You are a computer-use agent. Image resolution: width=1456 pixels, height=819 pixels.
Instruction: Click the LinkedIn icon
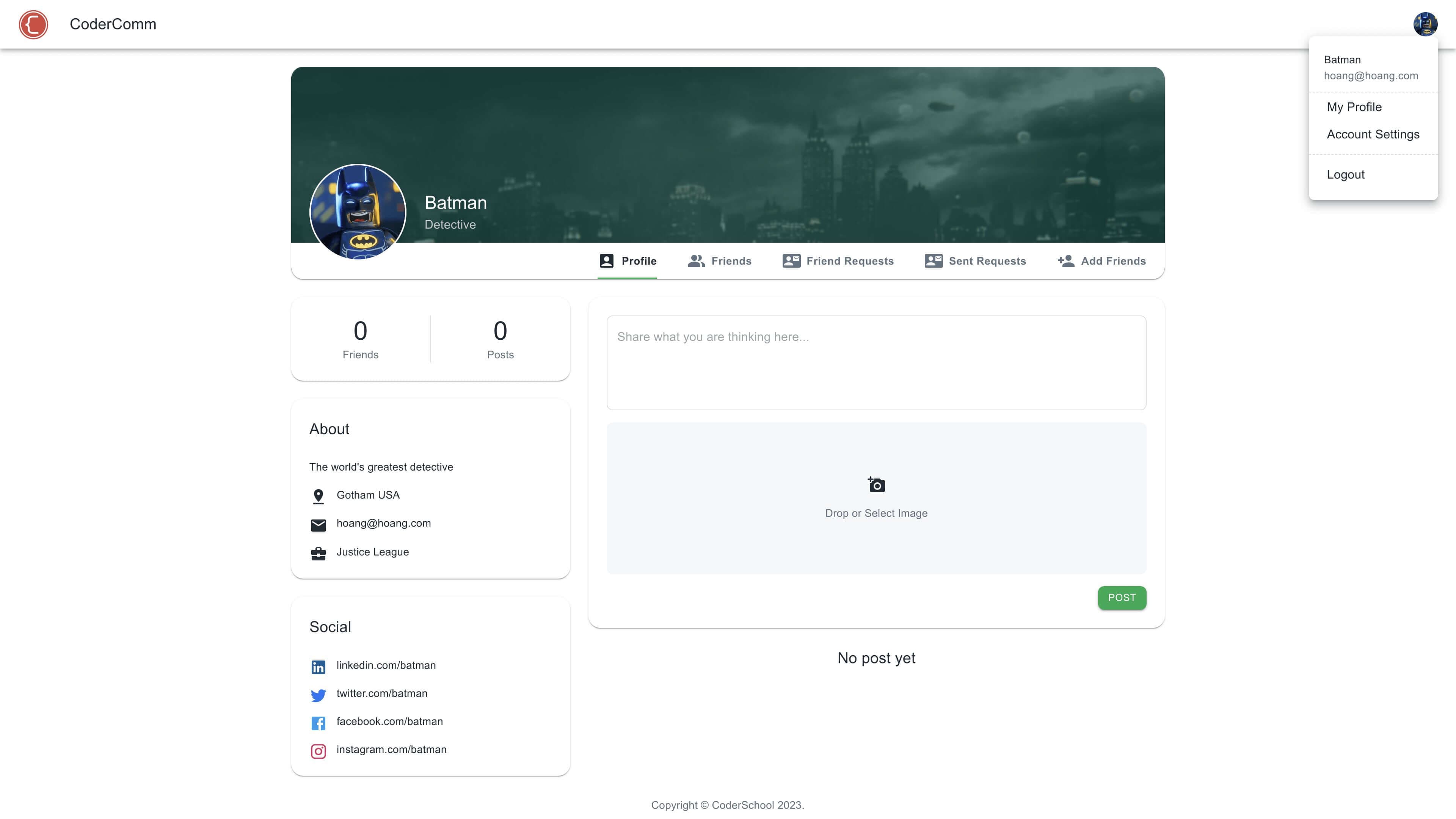pos(318,667)
